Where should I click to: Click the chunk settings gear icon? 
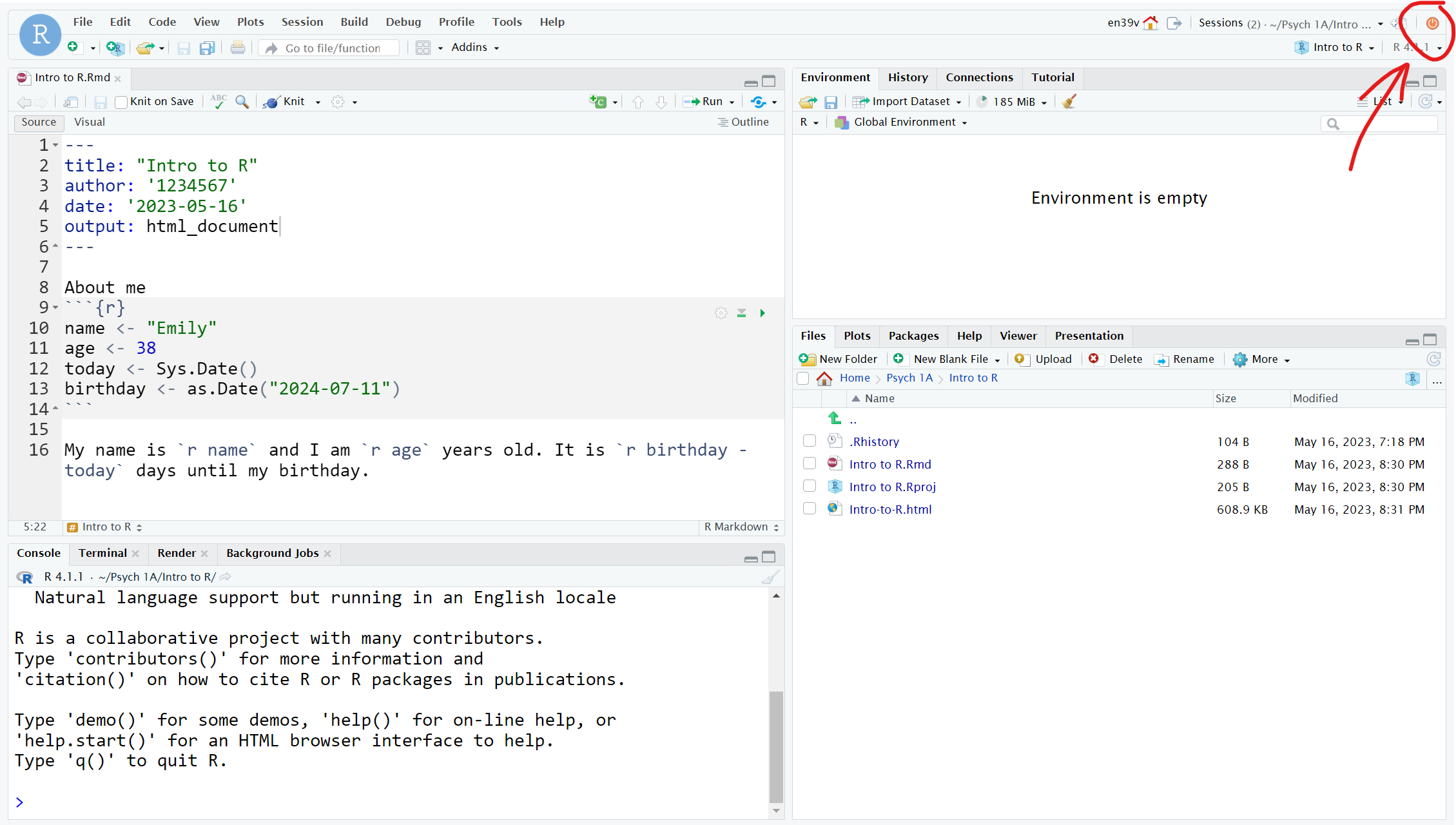[x=721, y=312]
